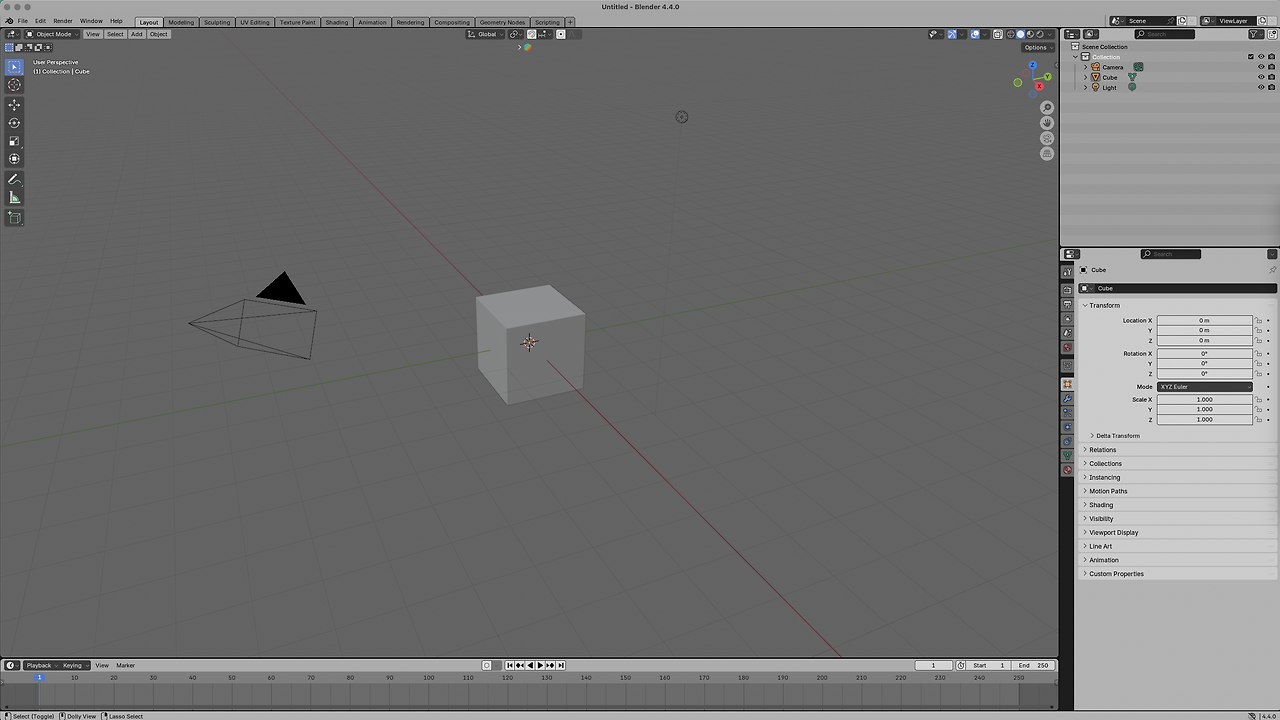Click the current frame marker on timeline
The height and width of the screenshot is (720, 1280).
(x=40, y=678)
